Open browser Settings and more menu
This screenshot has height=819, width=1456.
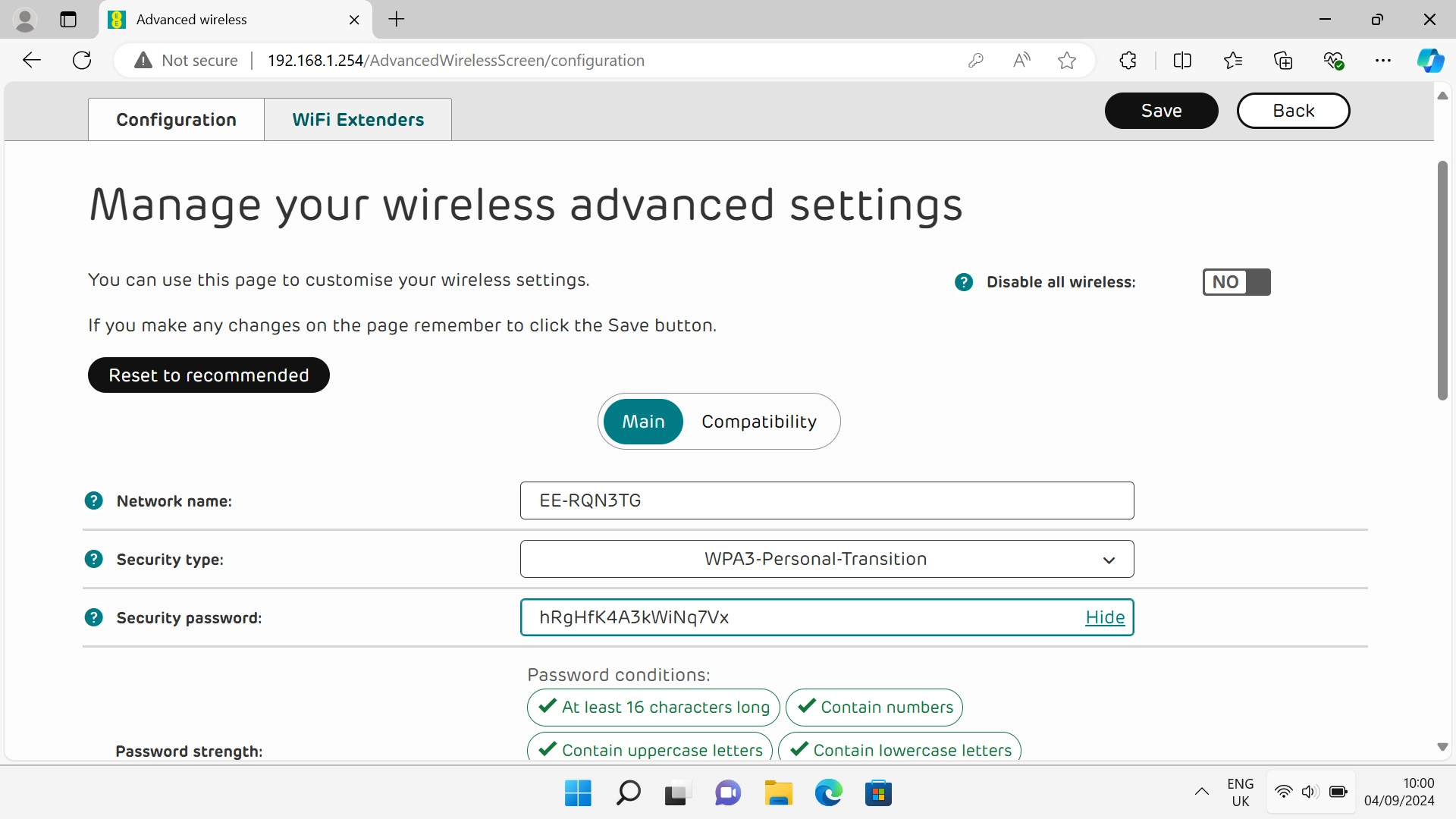(x=1382, y=61)
